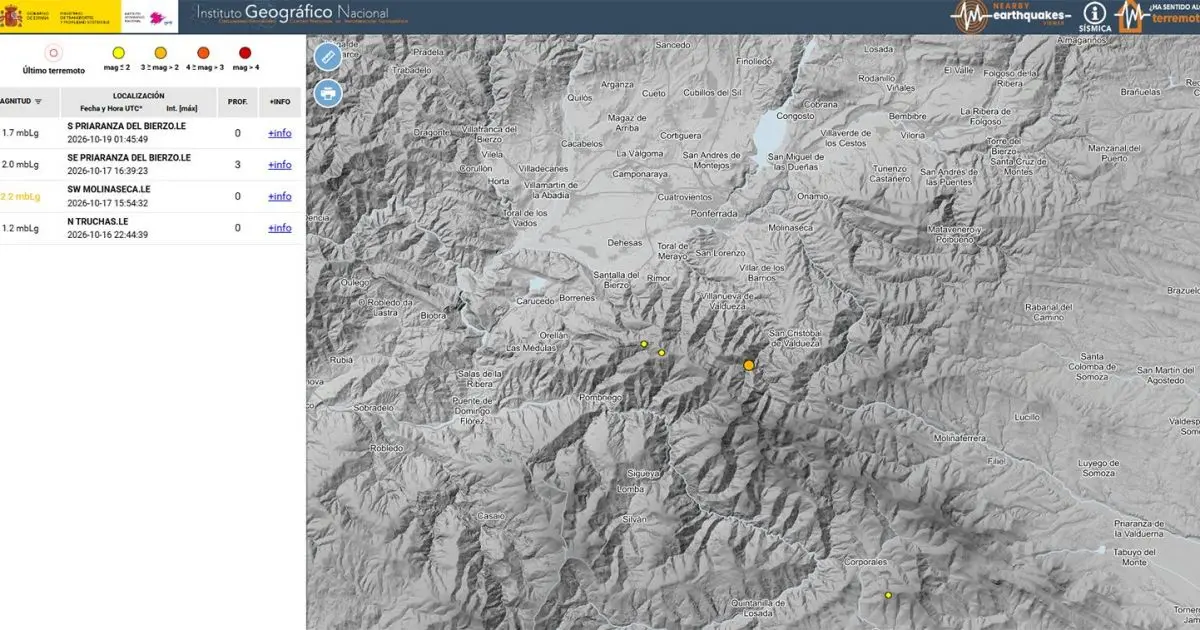Click the Bembibre label on the map
Image resolution: width=1200 pixels, height=630 pixels.
(908, 117)
